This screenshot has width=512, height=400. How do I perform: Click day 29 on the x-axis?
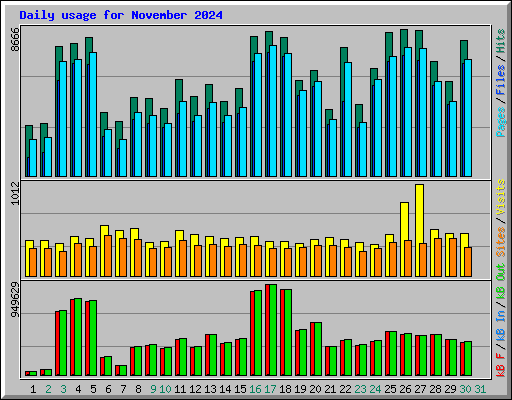pos(450,389)
